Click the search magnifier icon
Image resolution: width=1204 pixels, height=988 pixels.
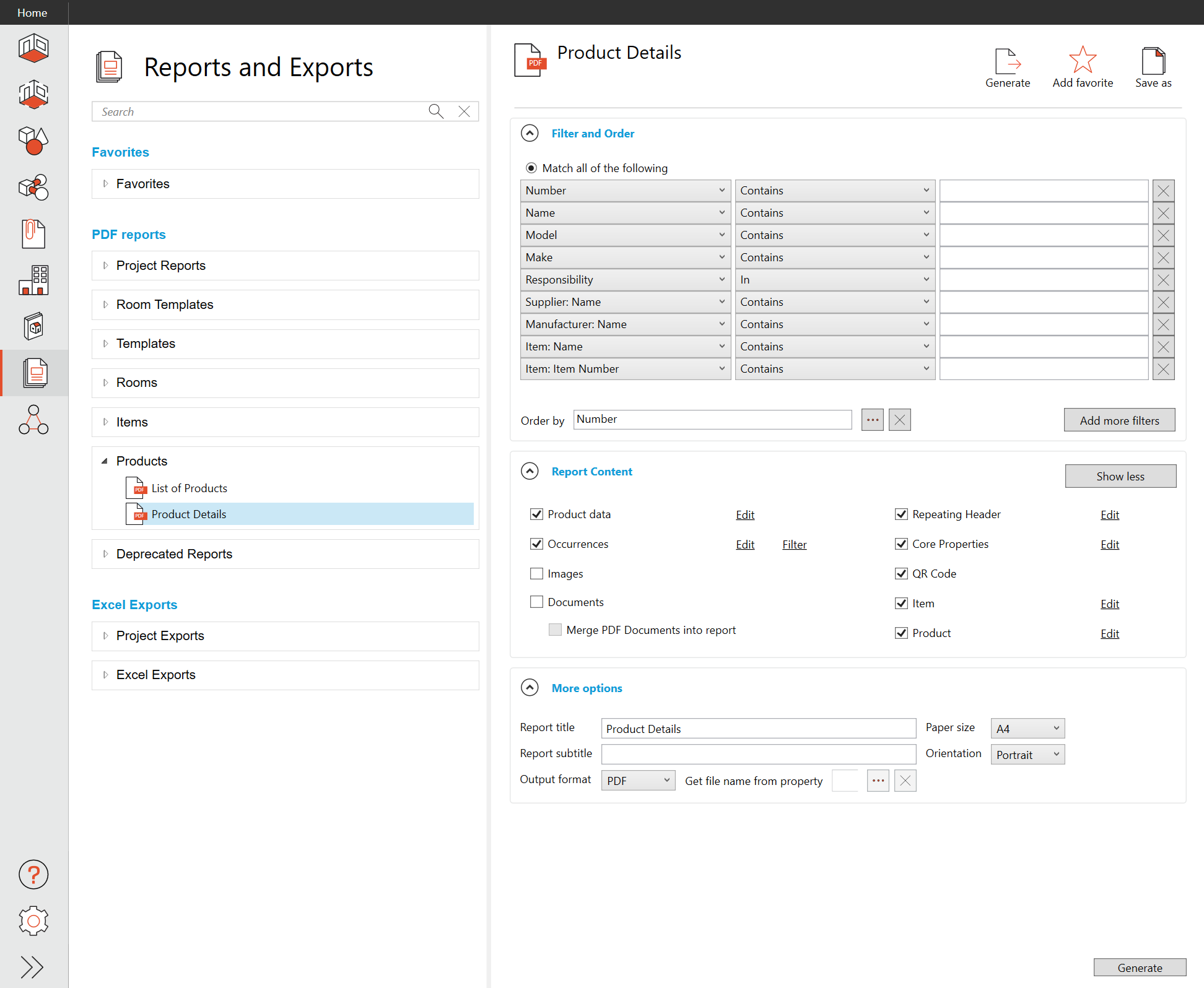point(436,111)
